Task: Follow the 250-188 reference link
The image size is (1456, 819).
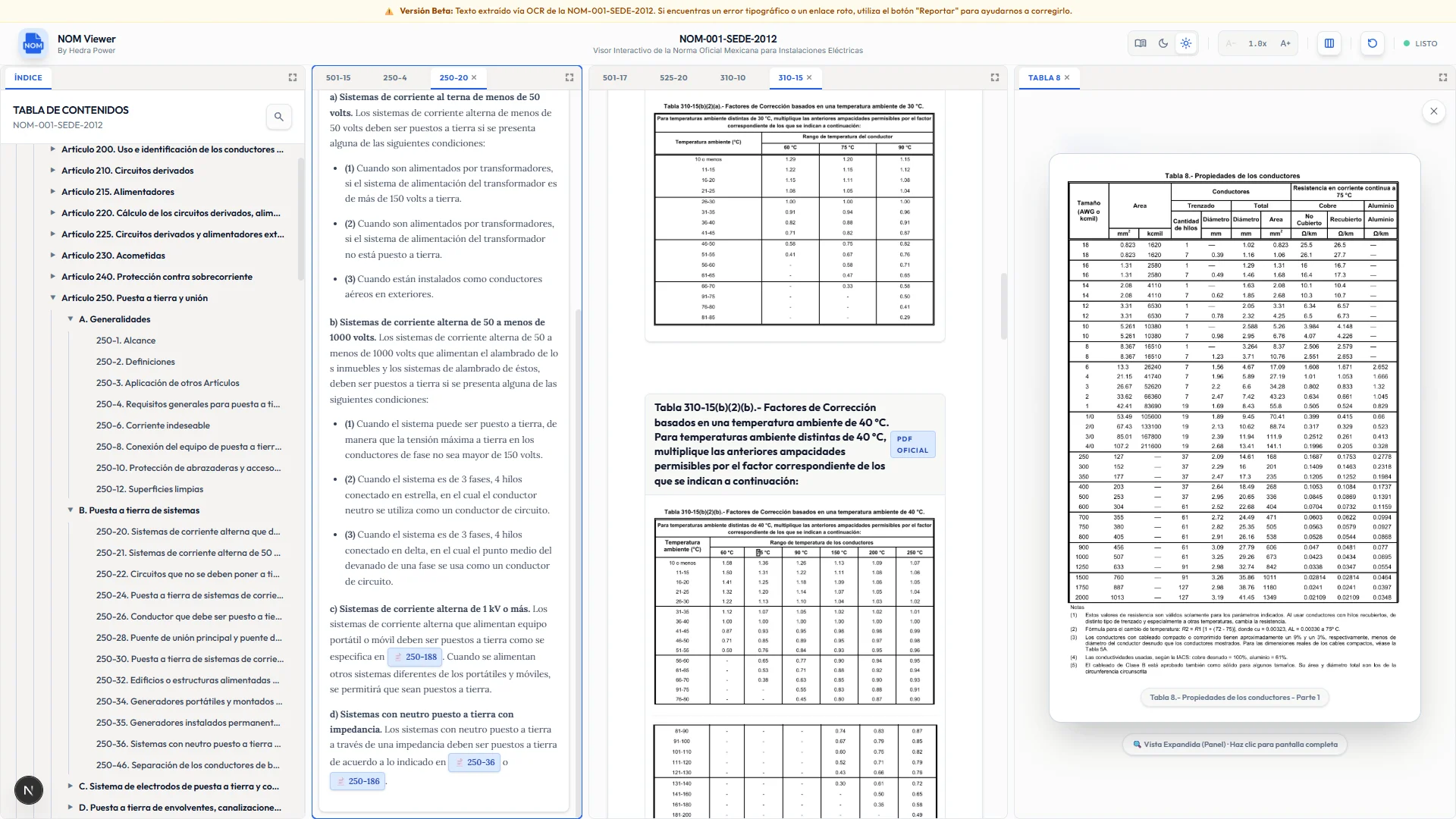Action: tap(415, 657)
